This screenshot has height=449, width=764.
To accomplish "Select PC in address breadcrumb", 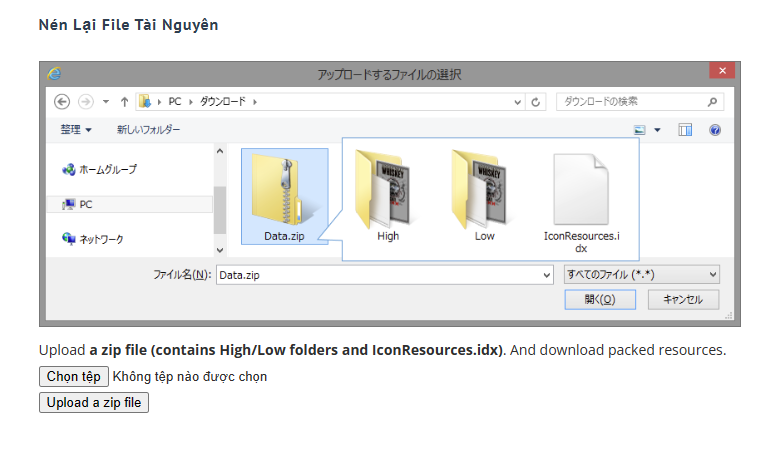I will (x=174, y=101).
